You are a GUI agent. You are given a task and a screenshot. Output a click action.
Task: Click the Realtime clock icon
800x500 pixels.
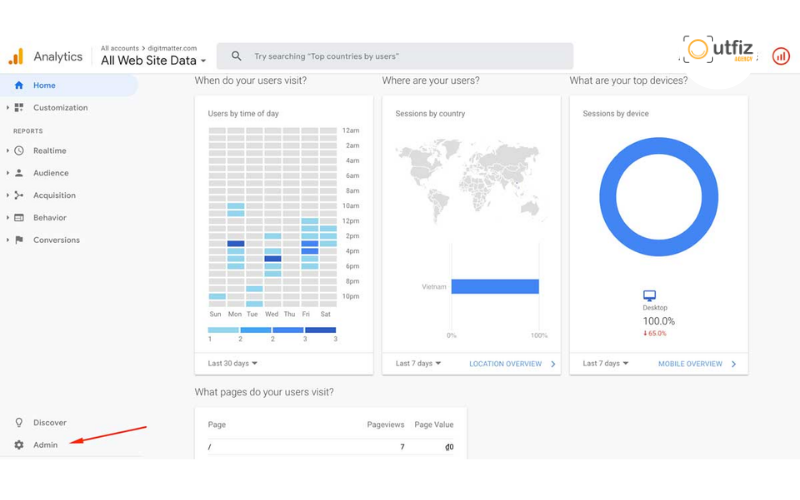19,151
